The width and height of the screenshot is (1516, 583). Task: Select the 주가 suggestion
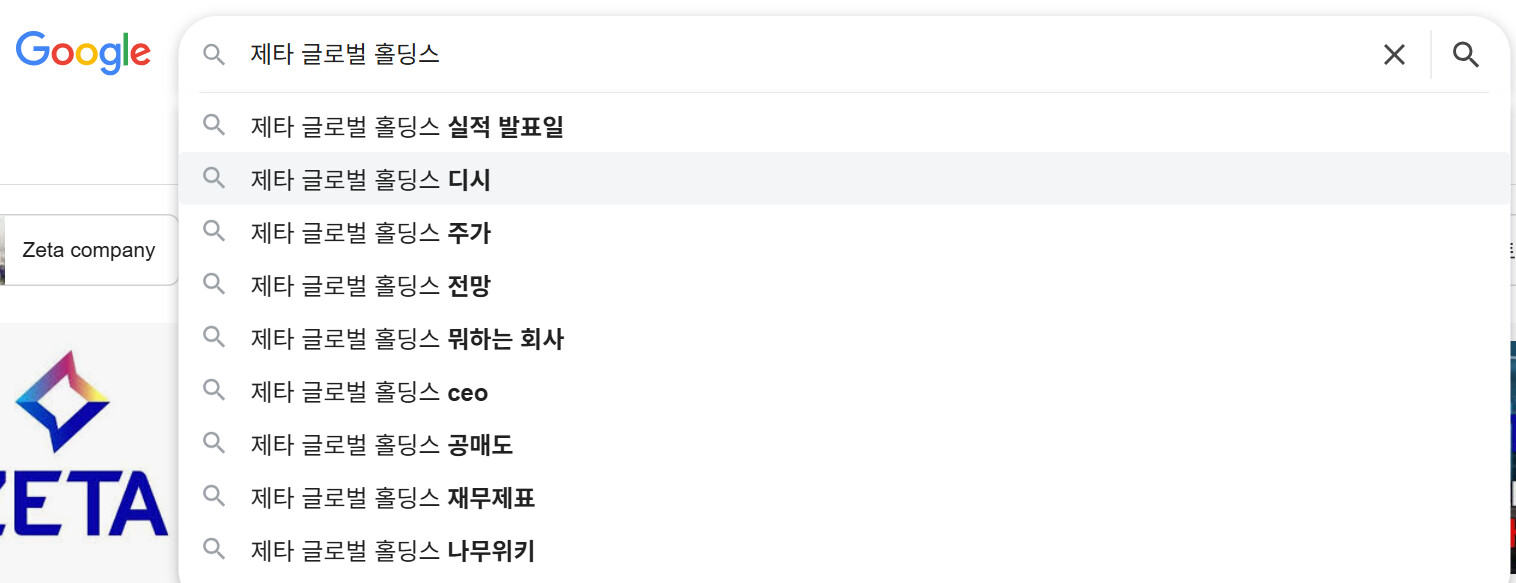coord(371,233)
